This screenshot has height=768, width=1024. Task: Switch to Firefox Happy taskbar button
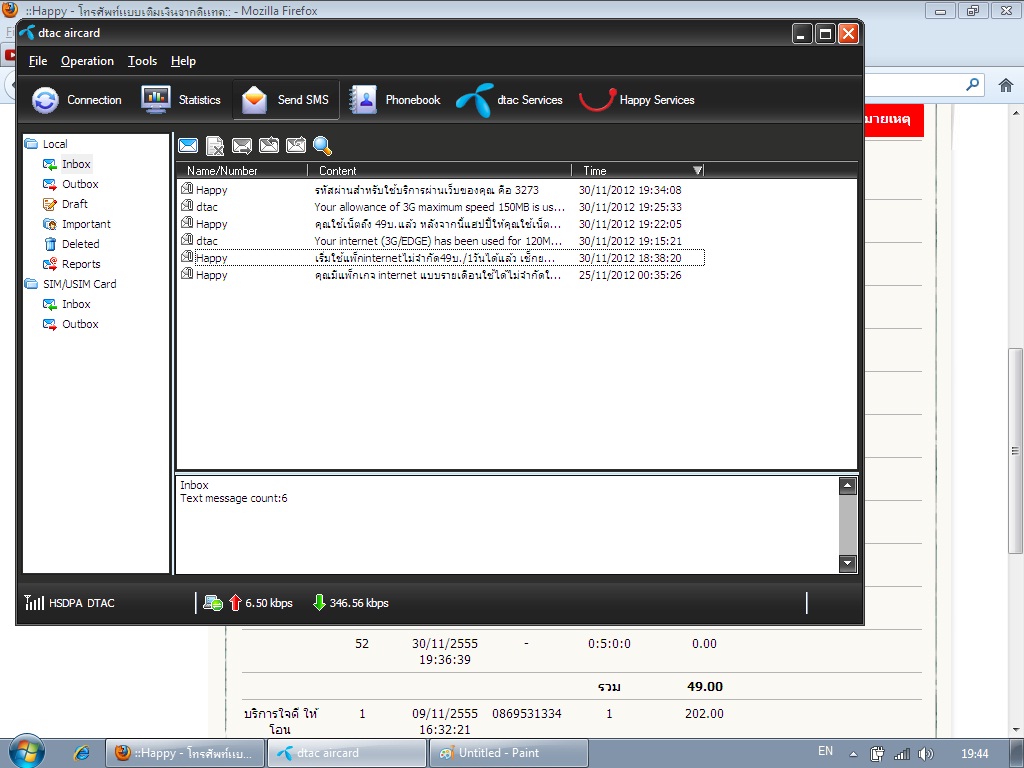point(185,753)
